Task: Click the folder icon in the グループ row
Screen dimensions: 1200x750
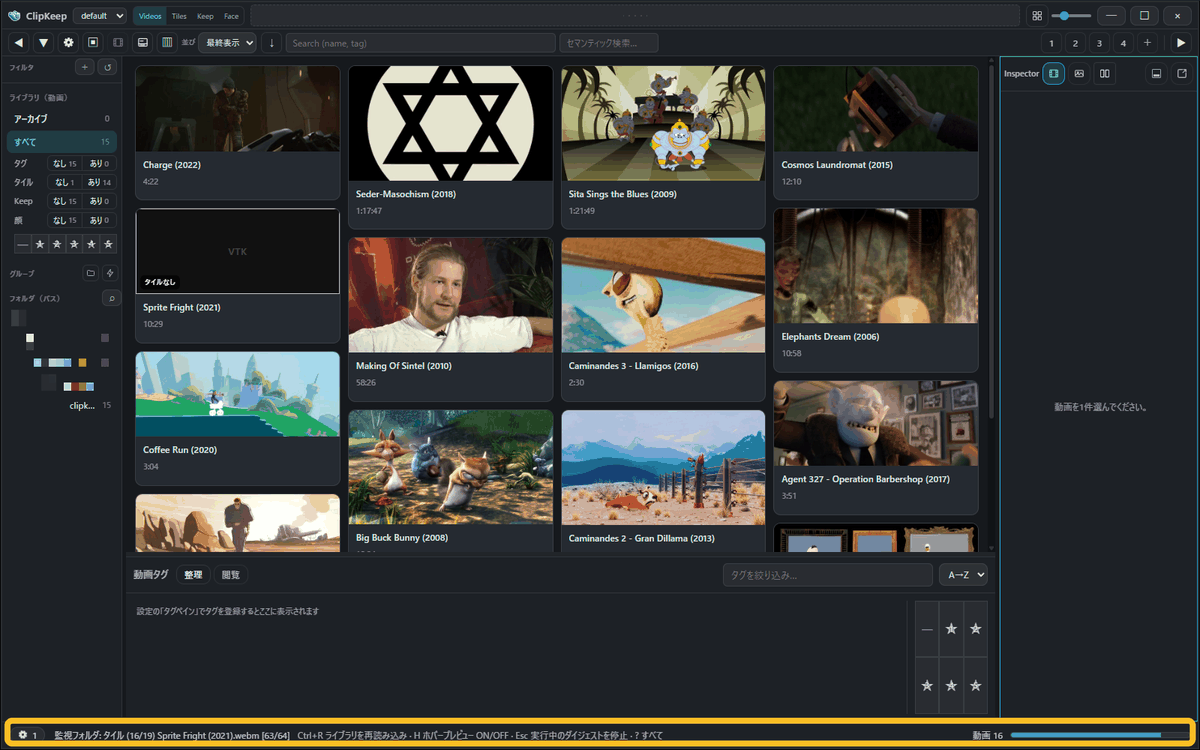Action: 90,273
